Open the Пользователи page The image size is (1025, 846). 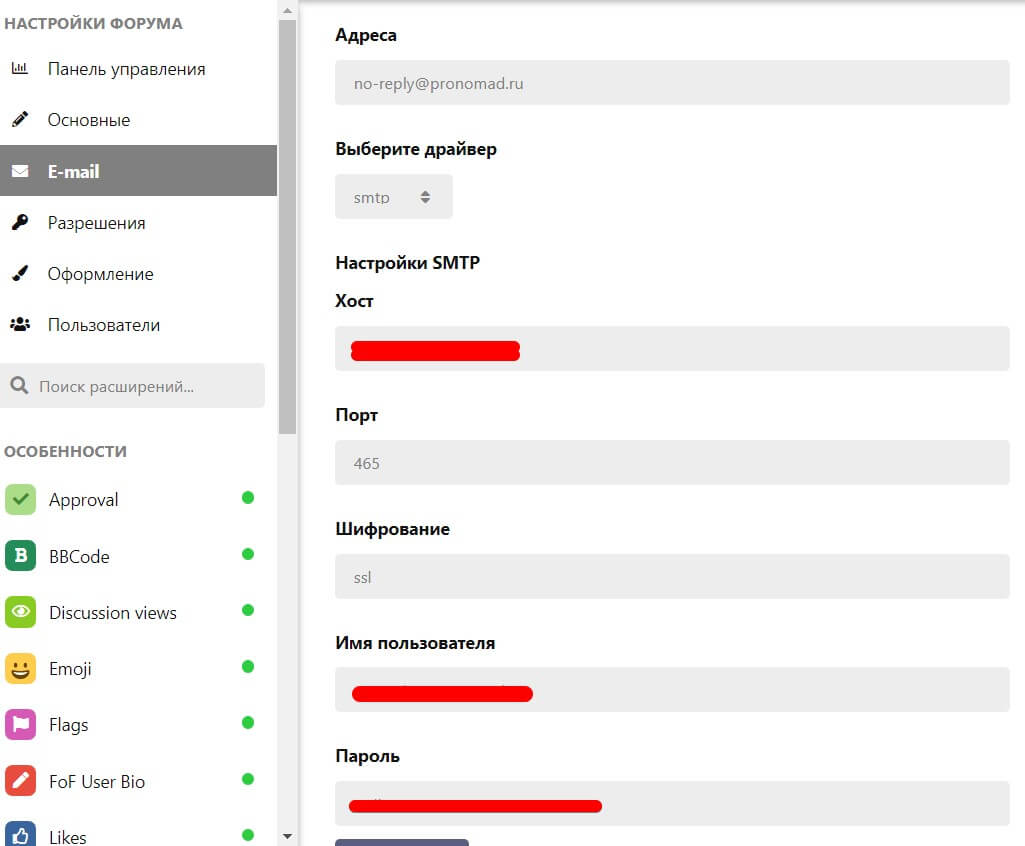pyautogui.click(x=103, y=325)
